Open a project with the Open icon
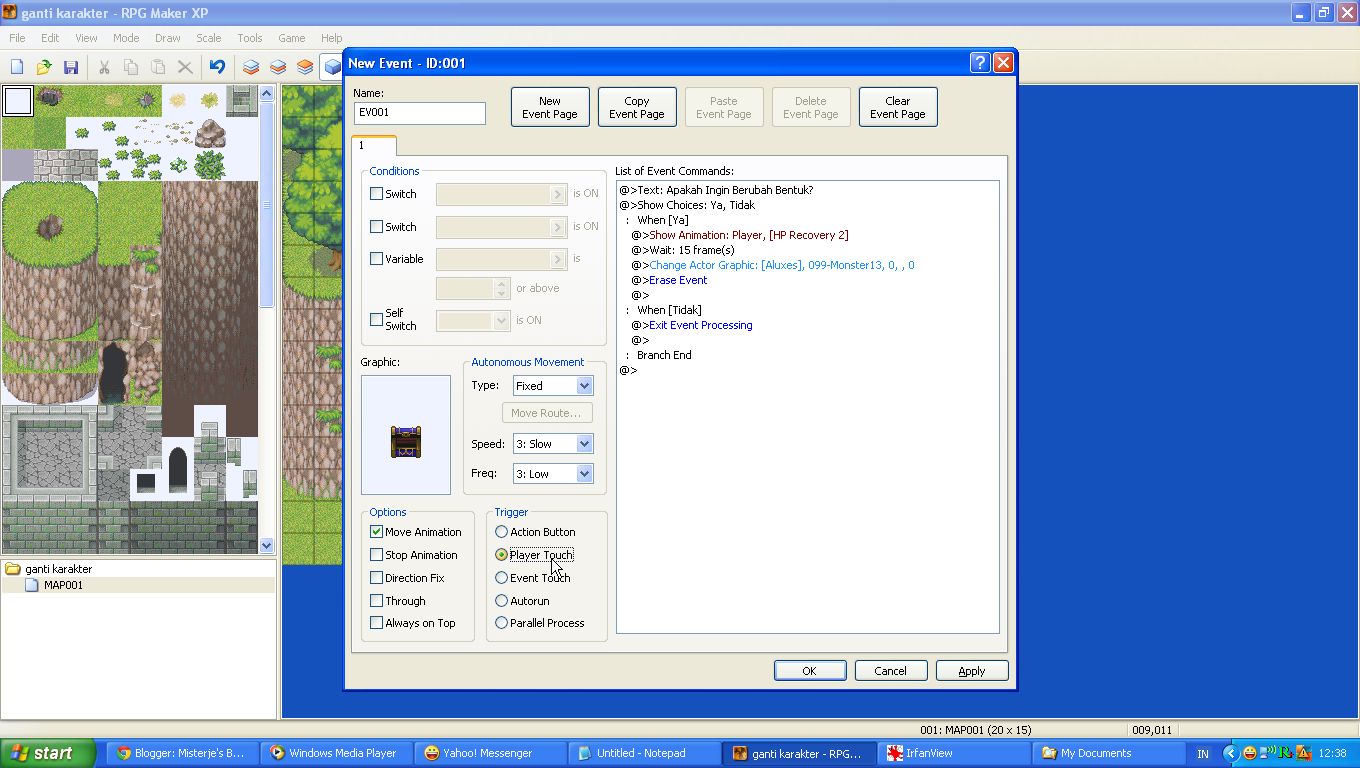The width and height of the screenshot is (1360, 768). [x=43, y=66]
